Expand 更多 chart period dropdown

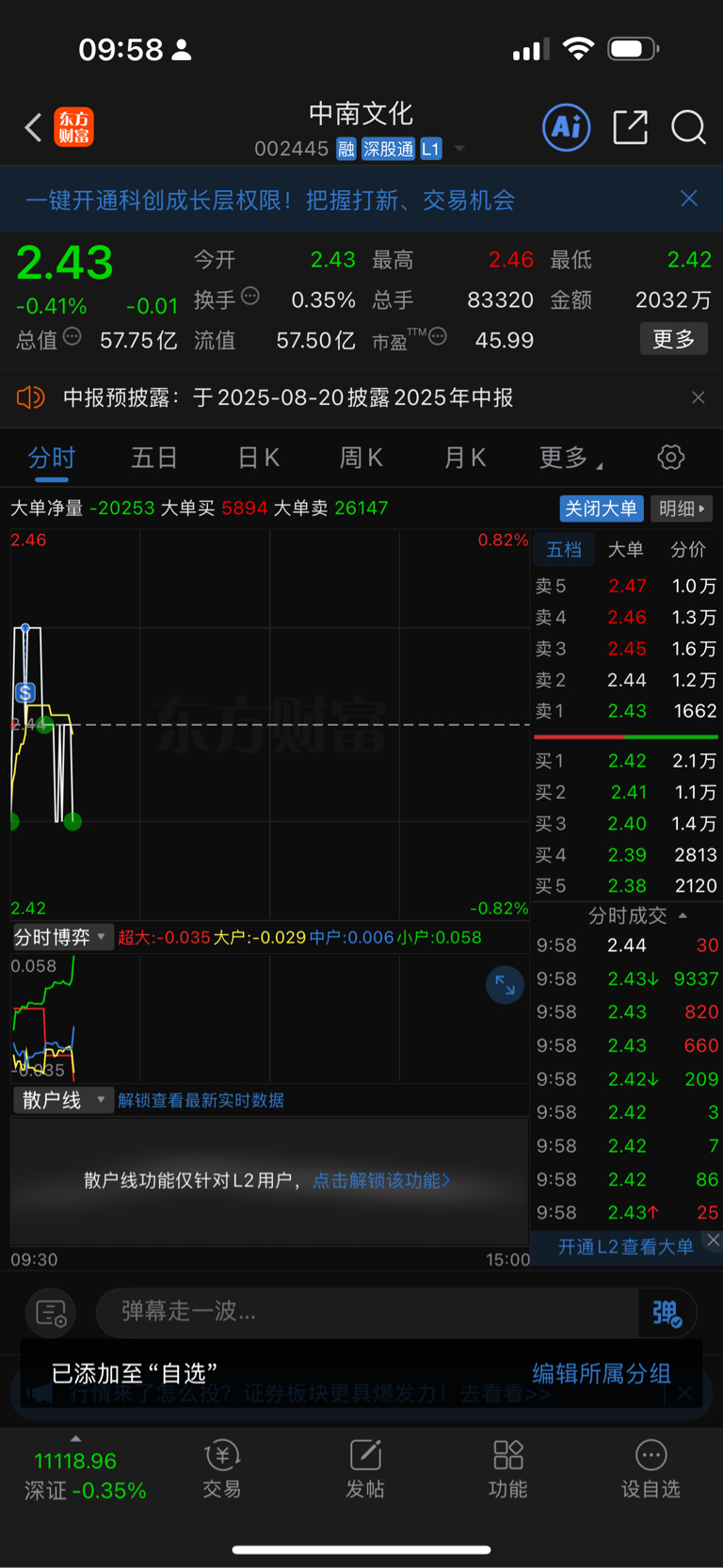(570, 458)
